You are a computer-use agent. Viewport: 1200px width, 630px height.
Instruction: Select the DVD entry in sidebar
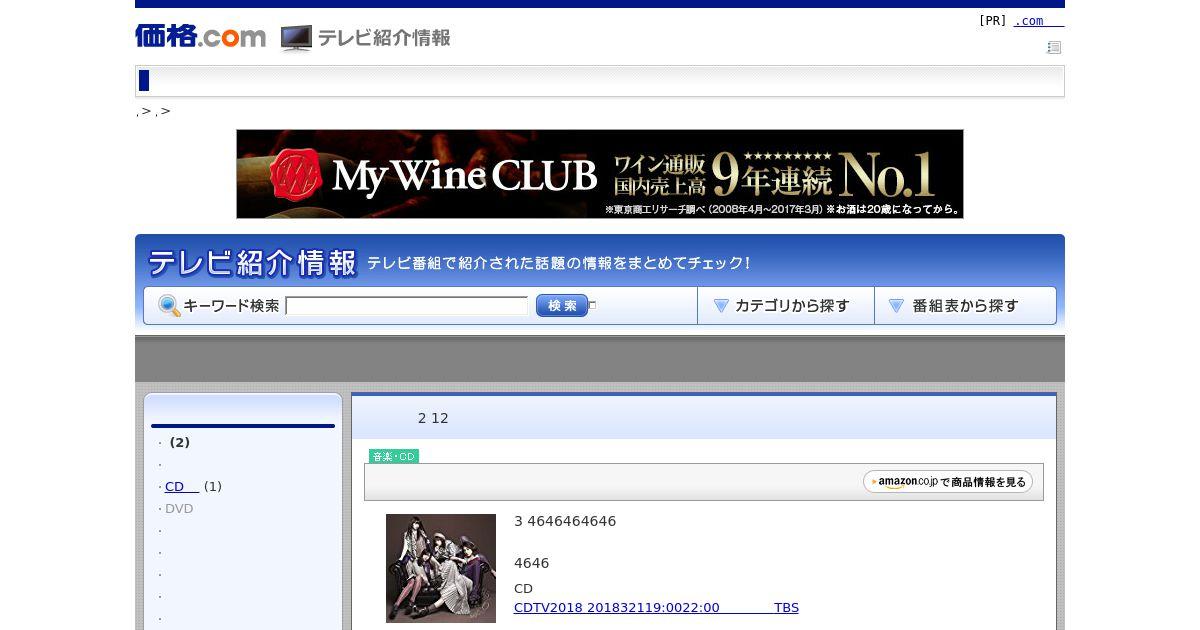click(179, 509)
